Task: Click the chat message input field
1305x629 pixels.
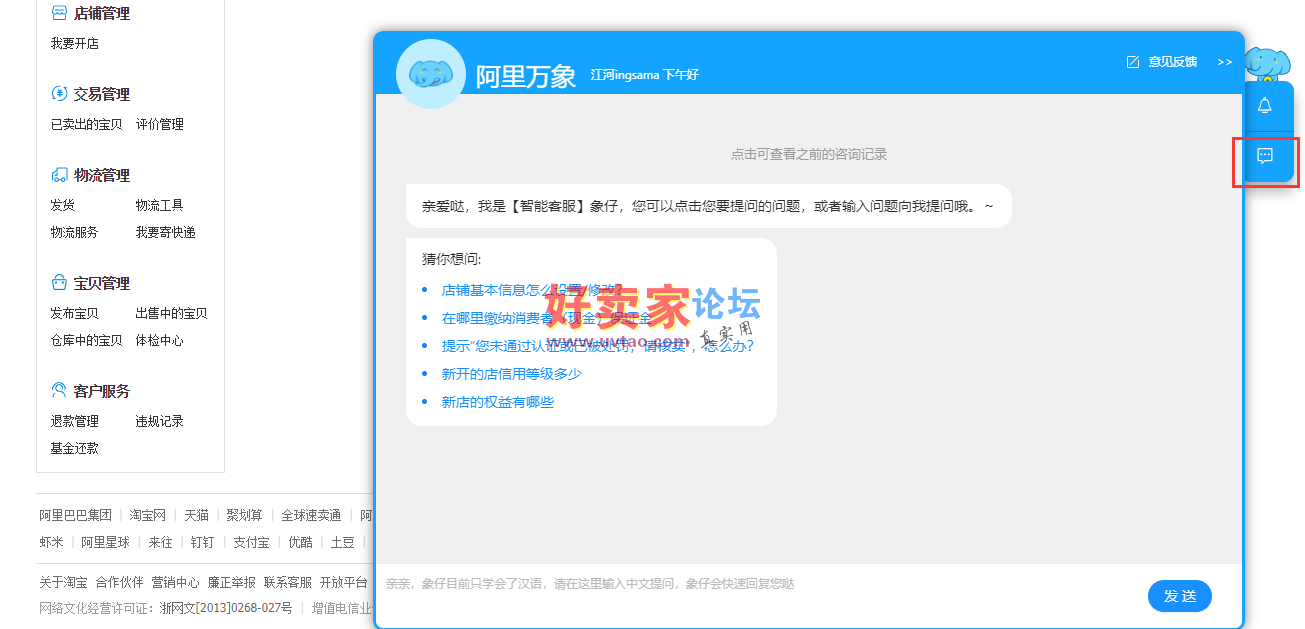Action: click(700, 583)
